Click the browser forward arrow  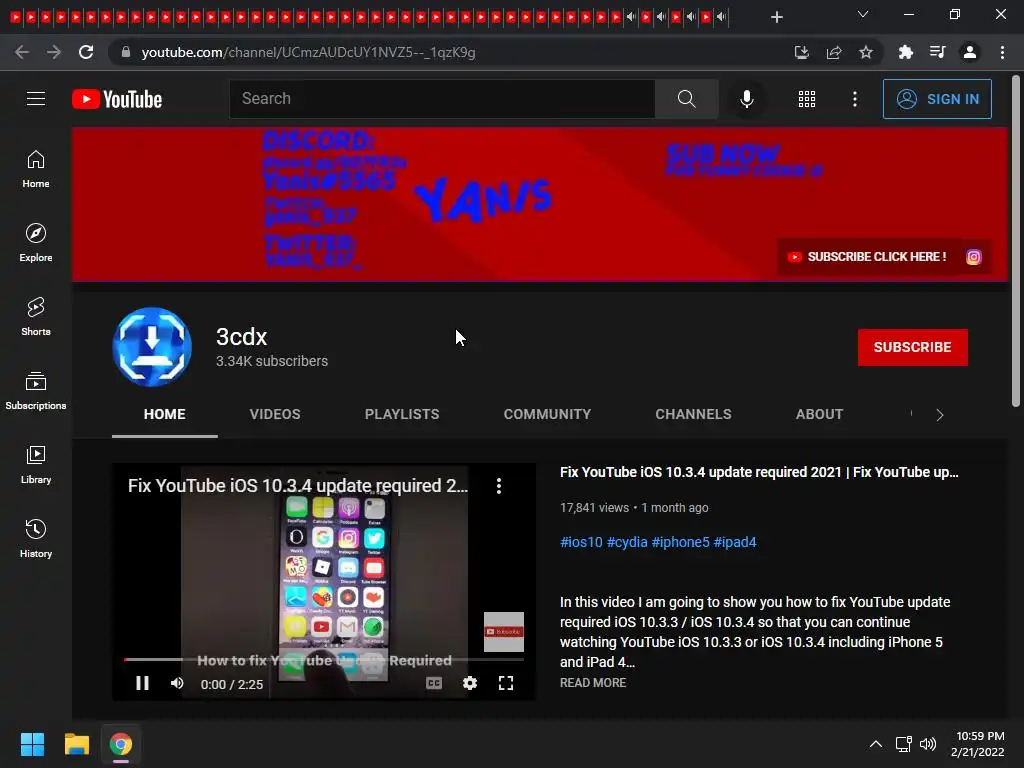click(x=54, y=52)
